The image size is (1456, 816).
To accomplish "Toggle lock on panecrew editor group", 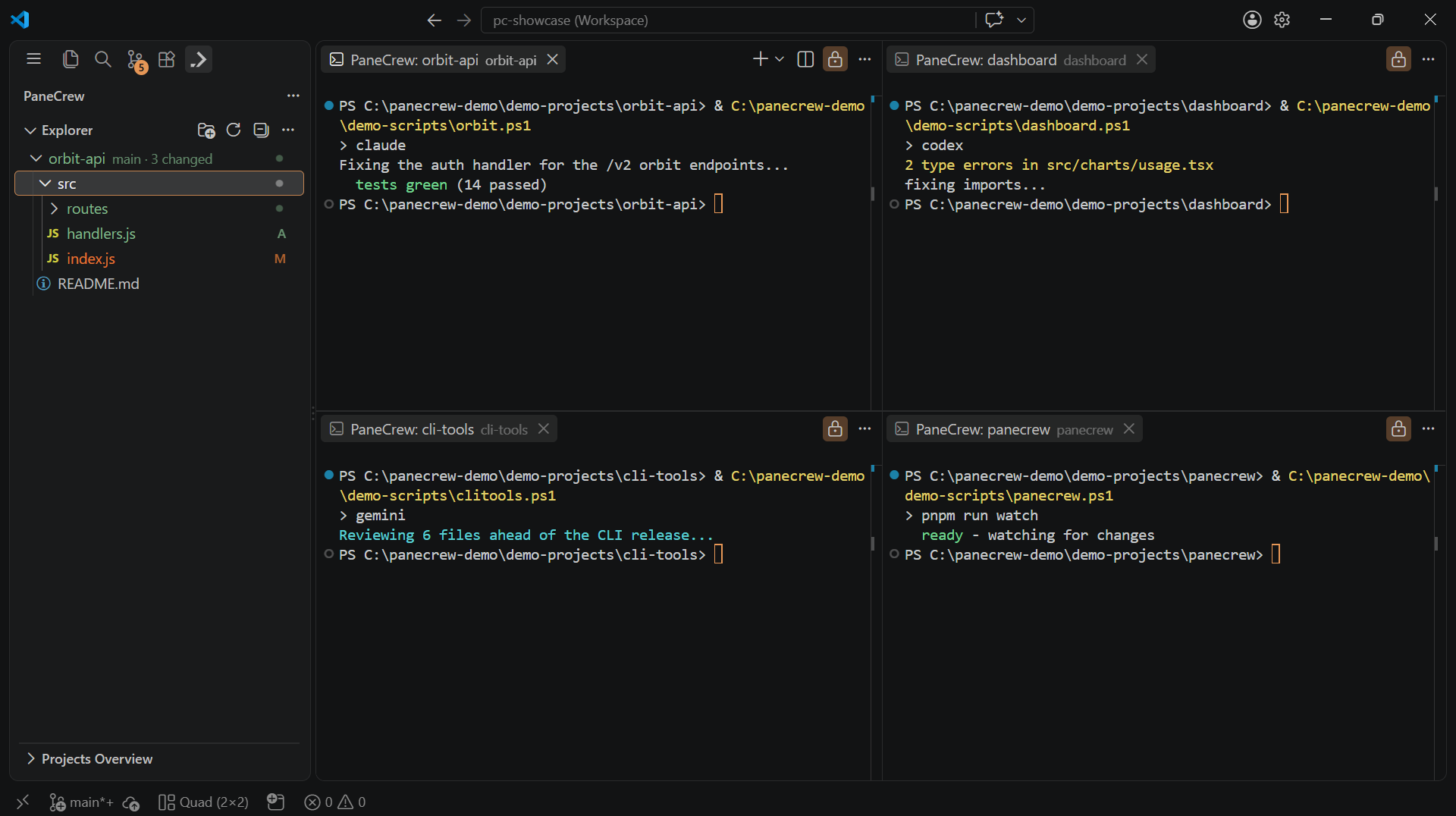I will [1398, 429].
